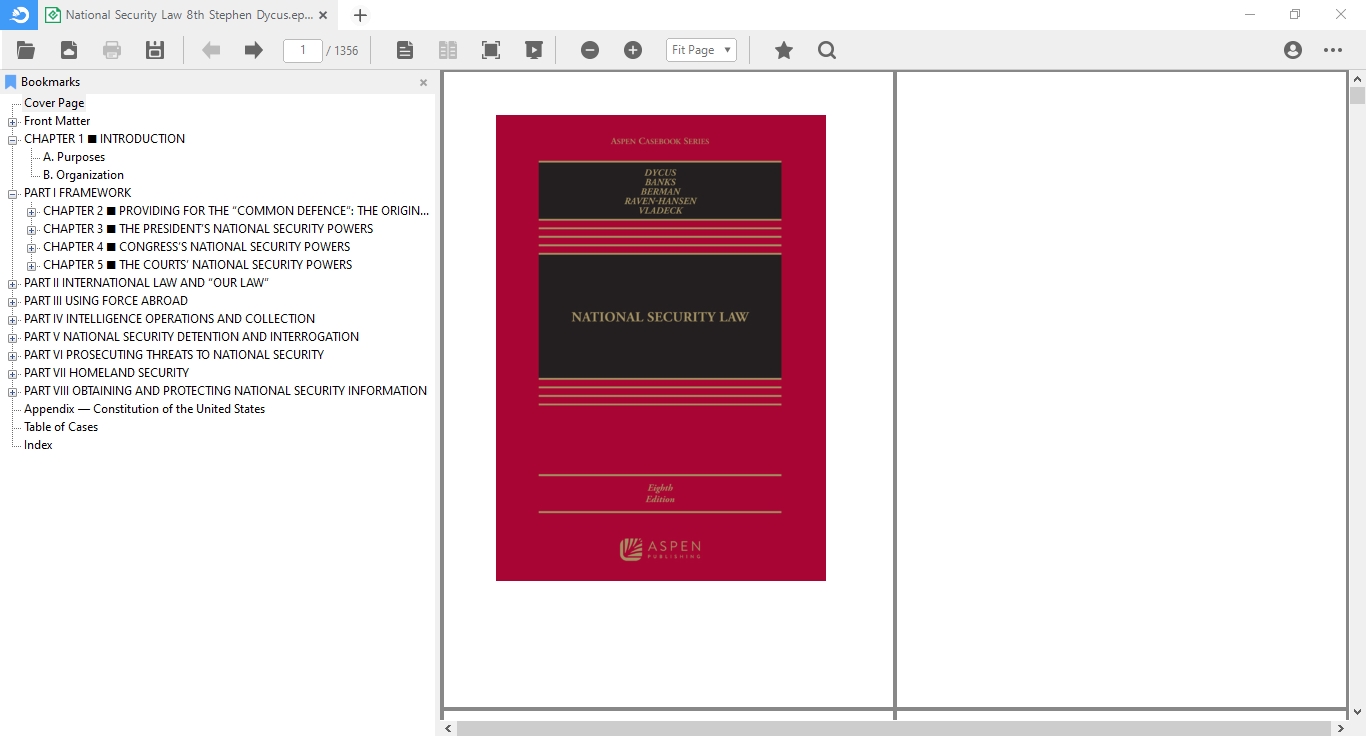Open a new tab with the plus icon
The height and width of the screenshot is (736, 1366).
tap(361, 15)
